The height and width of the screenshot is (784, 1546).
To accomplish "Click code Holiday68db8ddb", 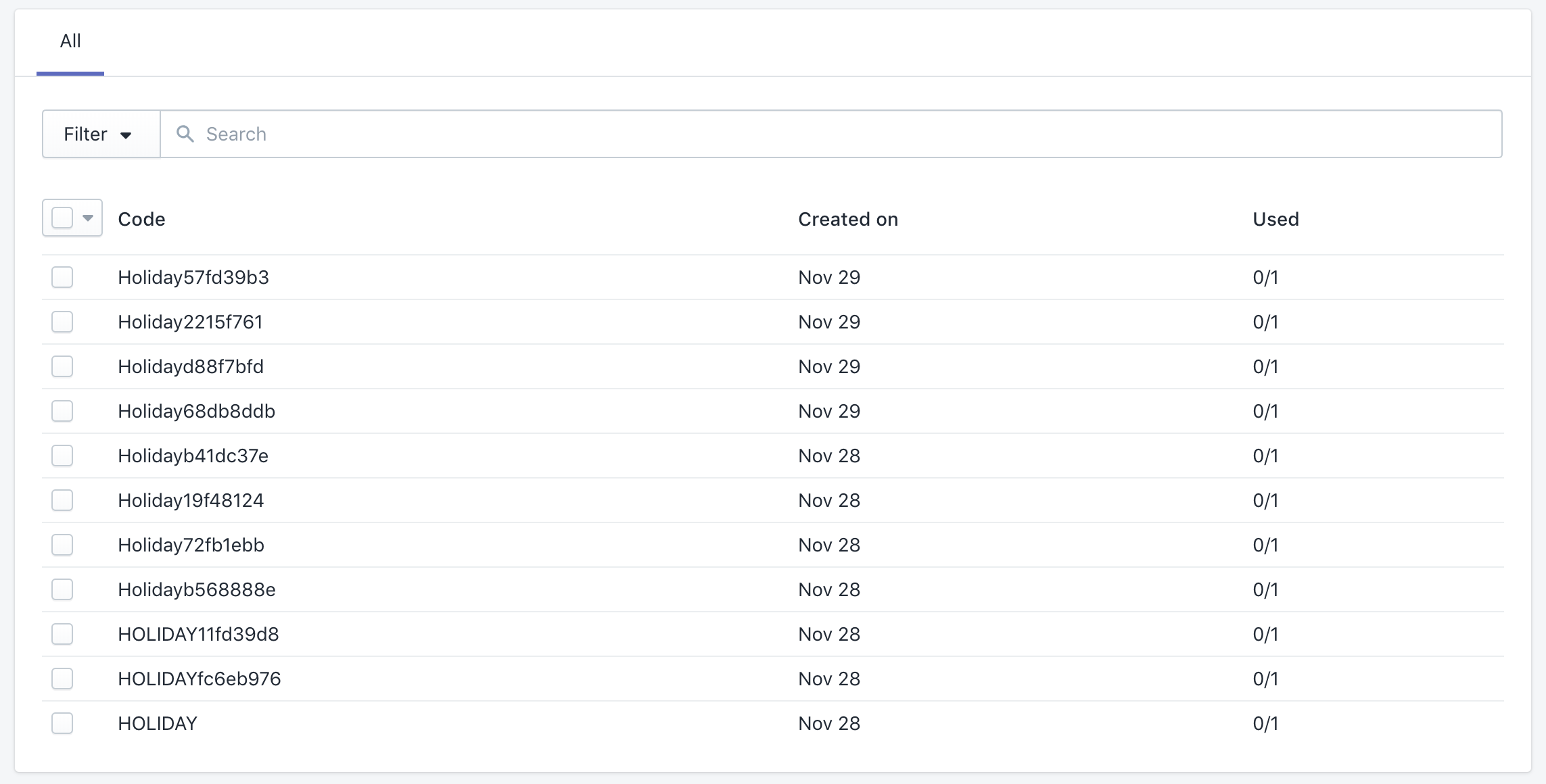I will coord(196,411).
